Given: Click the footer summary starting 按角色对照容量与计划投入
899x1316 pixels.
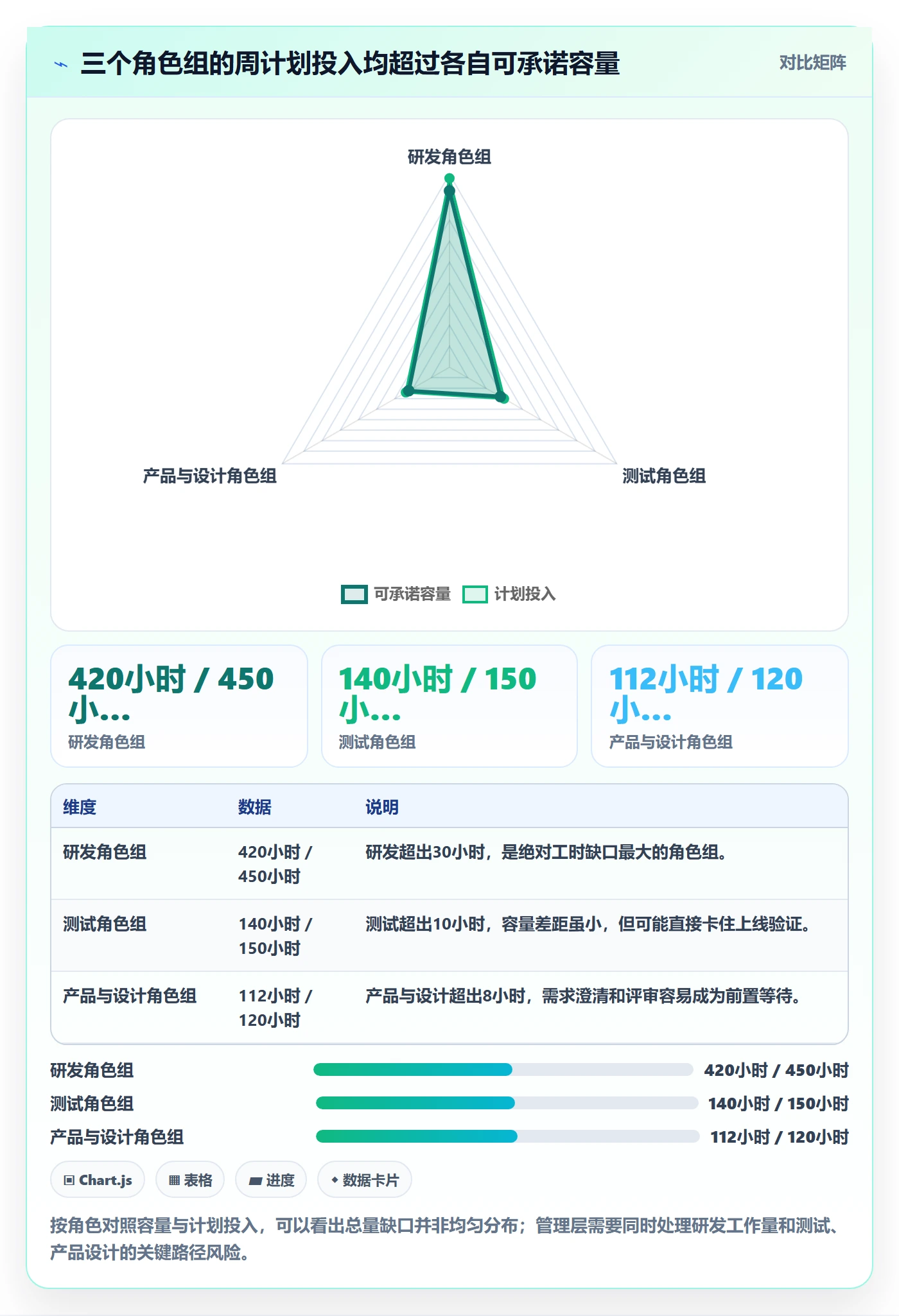Looking at the screenshot, I should pos(444,1239).
